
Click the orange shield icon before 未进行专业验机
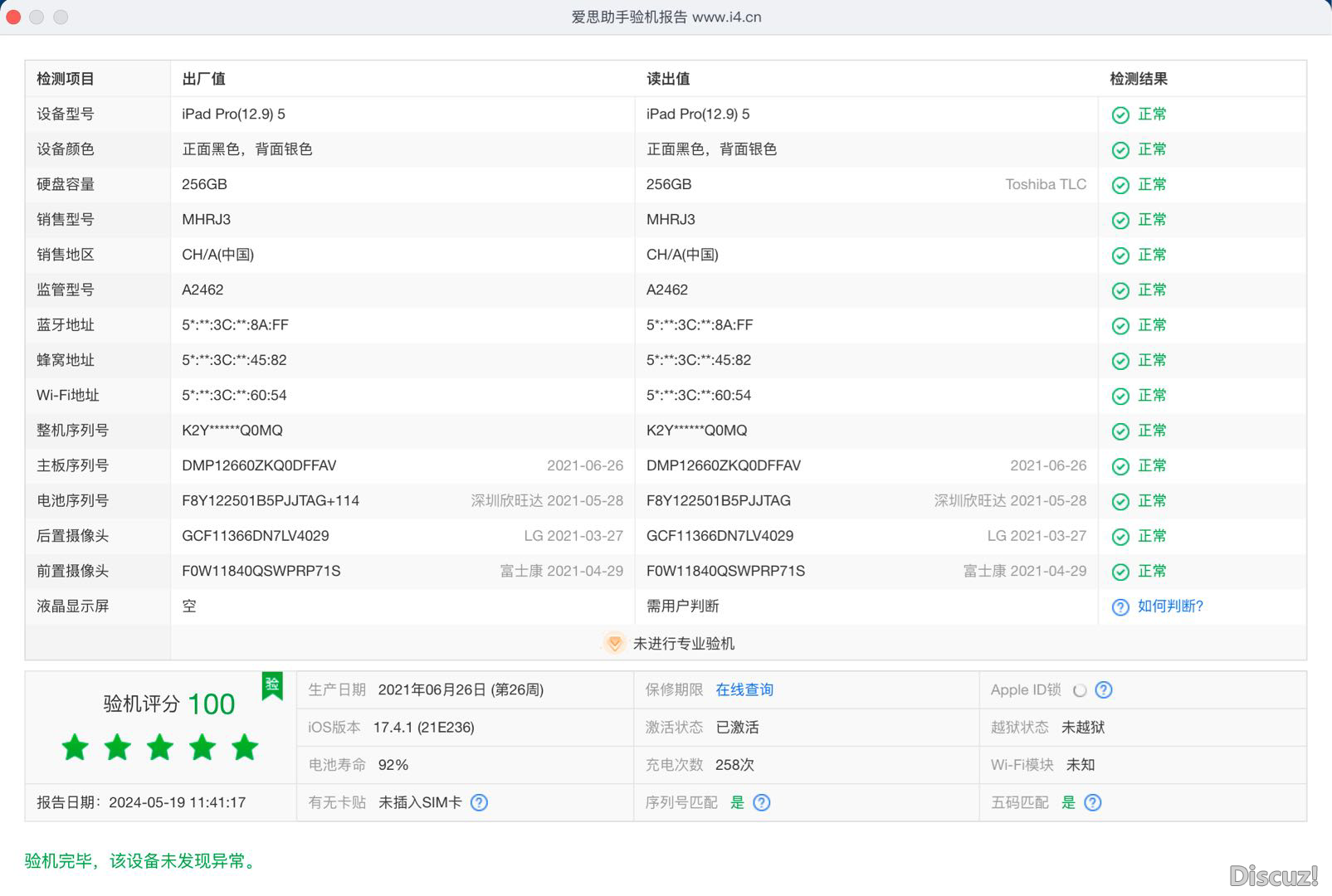tap(614, 643)
